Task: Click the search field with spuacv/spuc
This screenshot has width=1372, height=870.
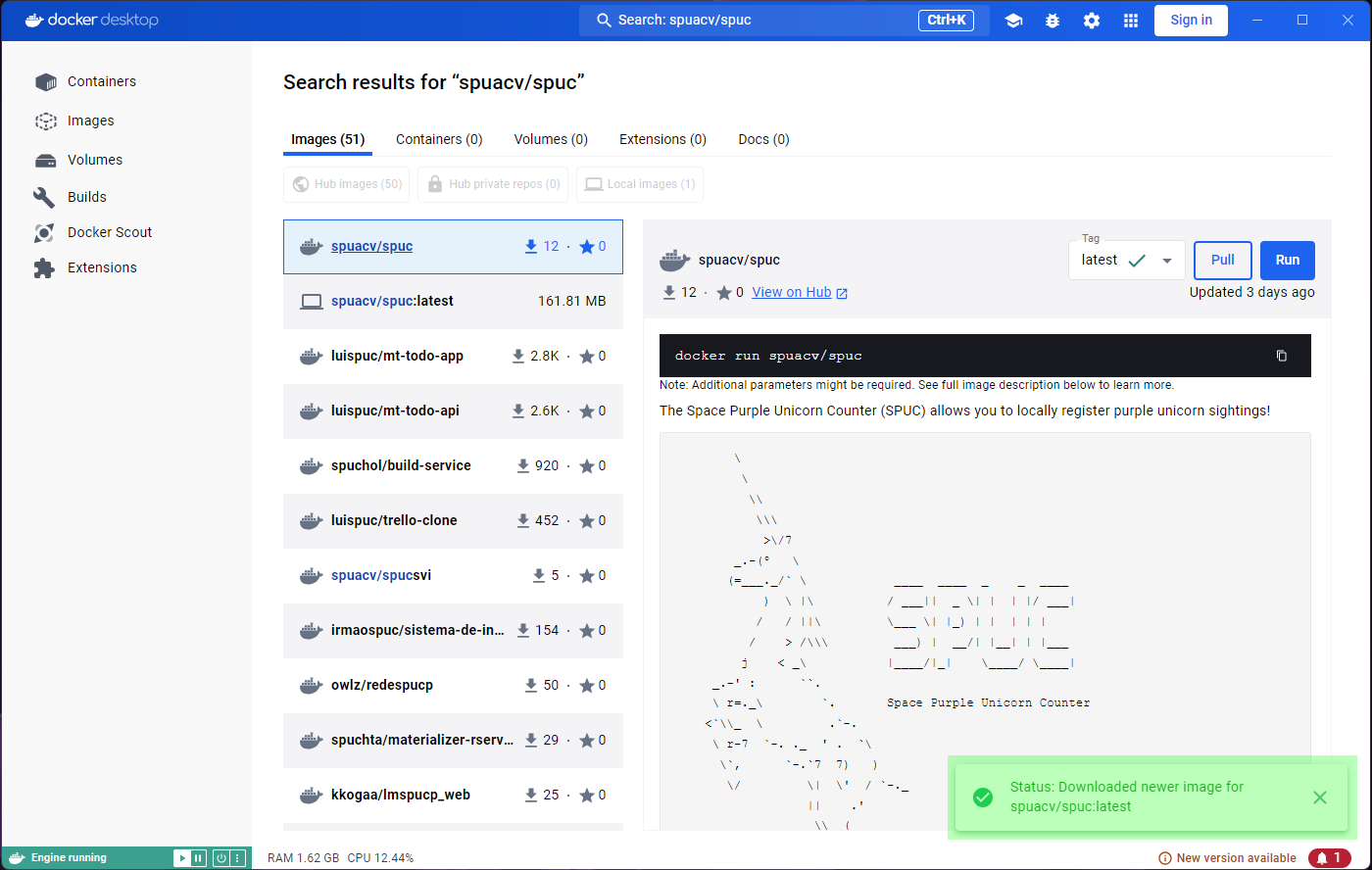Action: [x=784, y=20]
